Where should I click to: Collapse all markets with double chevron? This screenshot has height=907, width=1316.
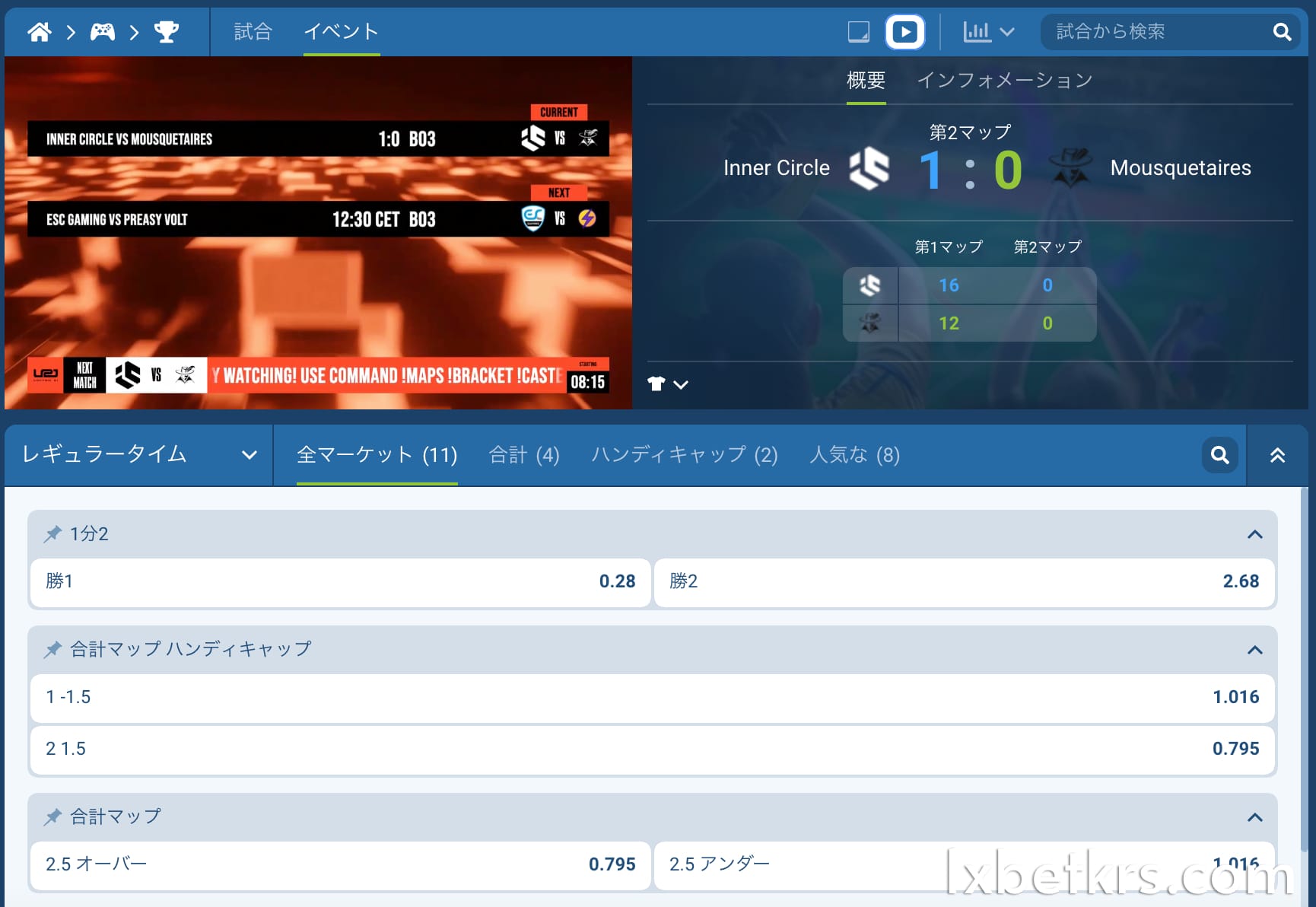pyautogui.click(x=1277, y=455)
